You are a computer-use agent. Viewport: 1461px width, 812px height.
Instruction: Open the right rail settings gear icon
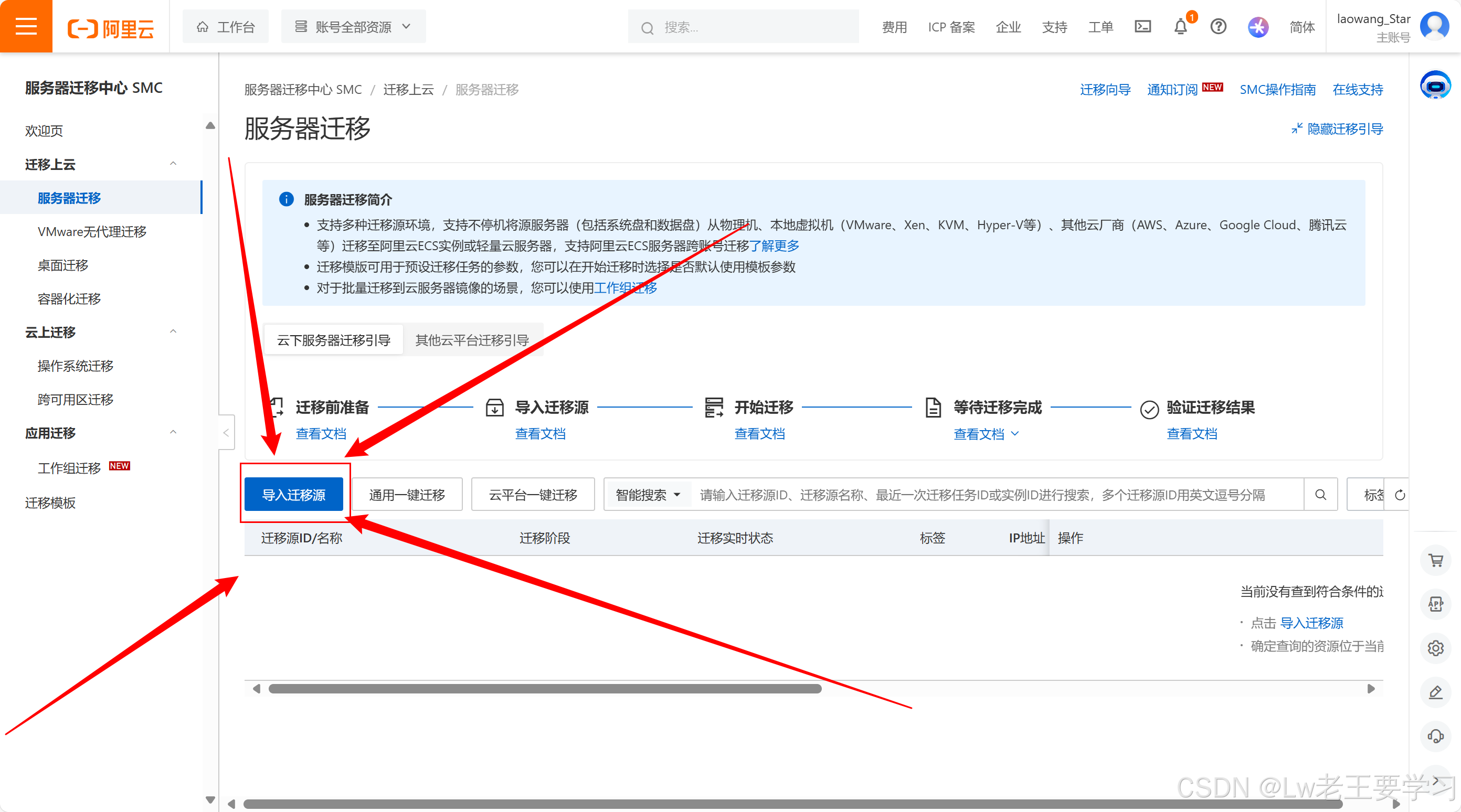1435,648
